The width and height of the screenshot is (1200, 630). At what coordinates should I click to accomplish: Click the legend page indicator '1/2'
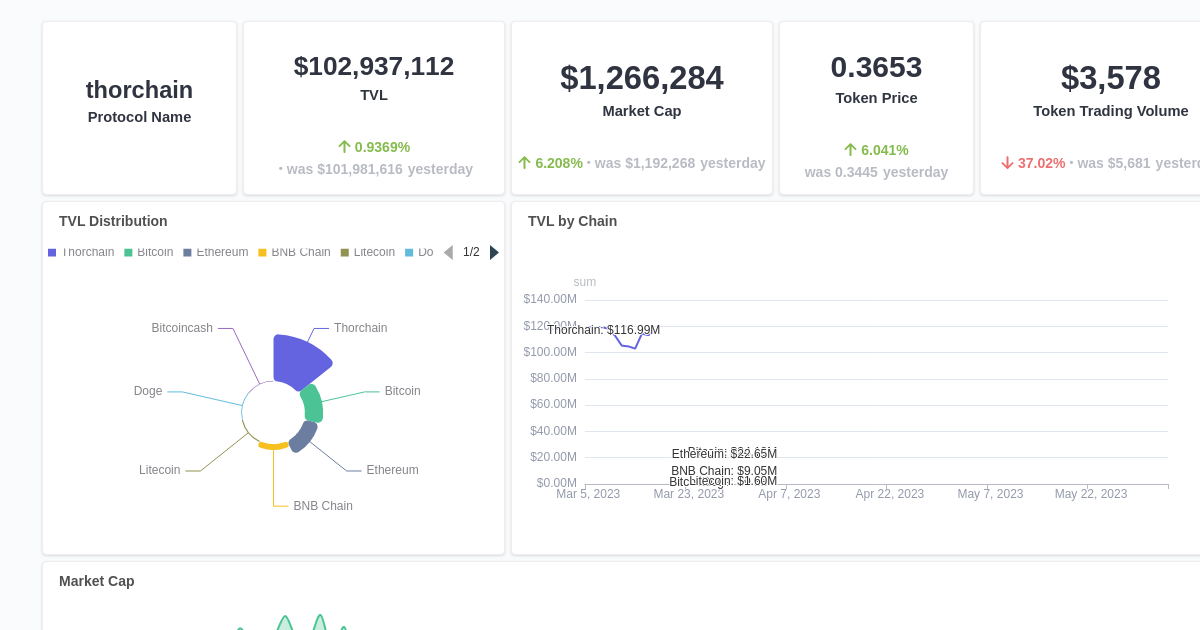pos(471,252)
